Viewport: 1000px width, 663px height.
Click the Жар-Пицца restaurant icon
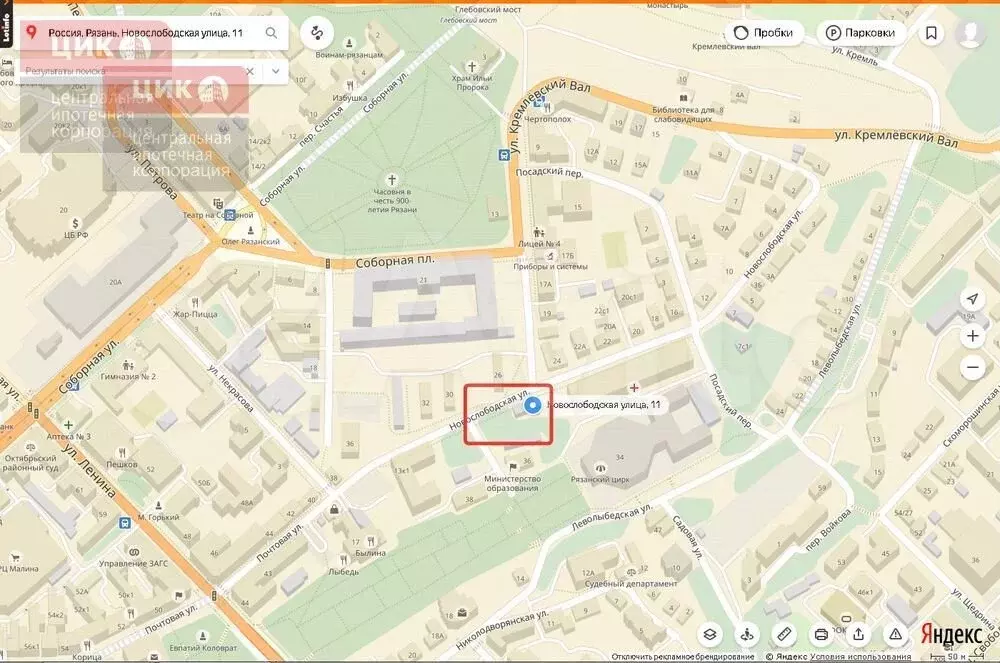point(195,302)
